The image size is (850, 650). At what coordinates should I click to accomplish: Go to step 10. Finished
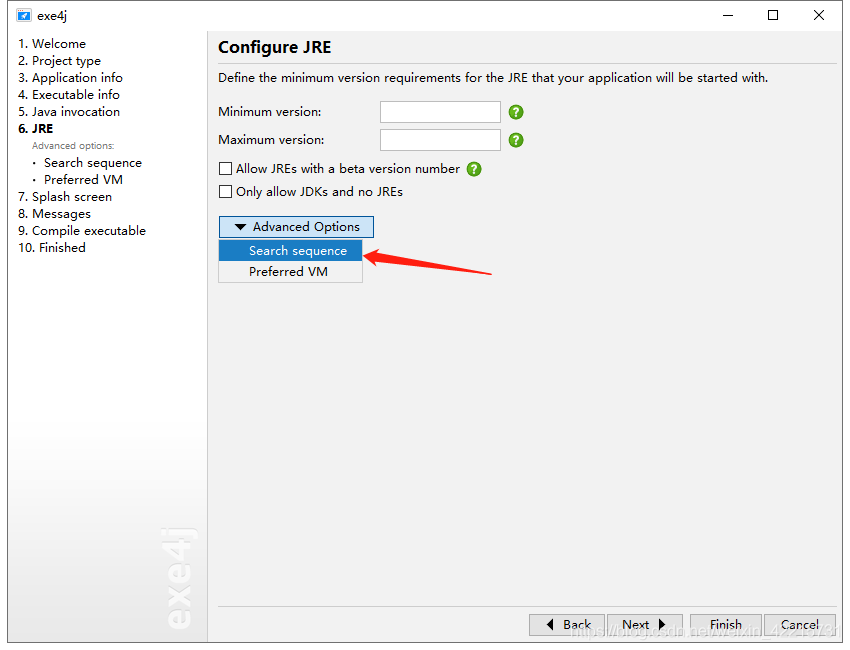click(52, 248)
